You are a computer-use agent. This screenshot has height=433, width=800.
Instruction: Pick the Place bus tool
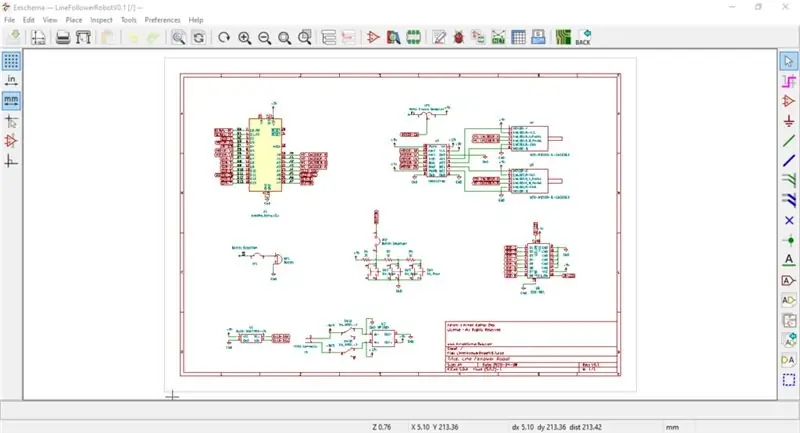point(789,160)
